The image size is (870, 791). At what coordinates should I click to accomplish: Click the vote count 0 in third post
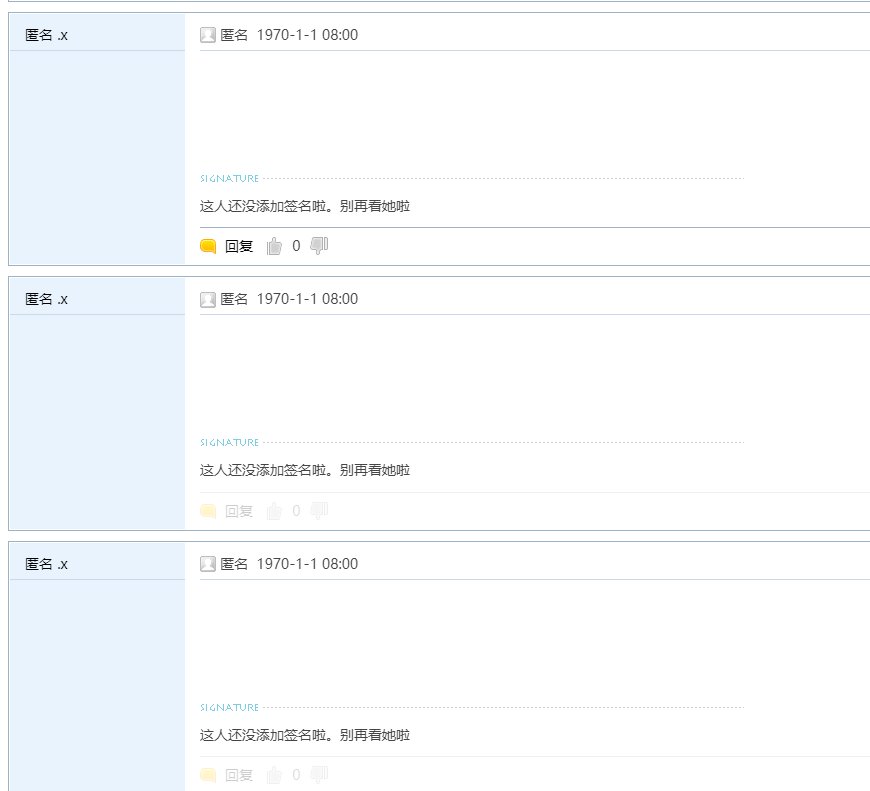(x=296, y=774)
